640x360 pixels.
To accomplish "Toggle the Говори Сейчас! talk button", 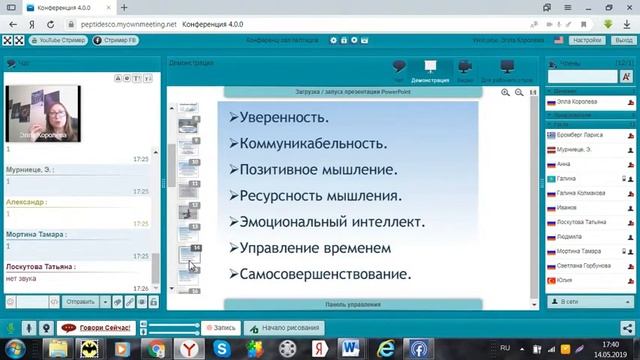I will 96,328.
